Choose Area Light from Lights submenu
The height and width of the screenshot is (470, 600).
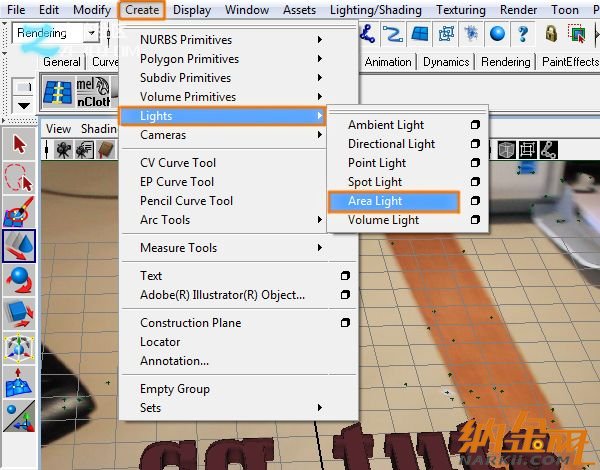[376, 201]
